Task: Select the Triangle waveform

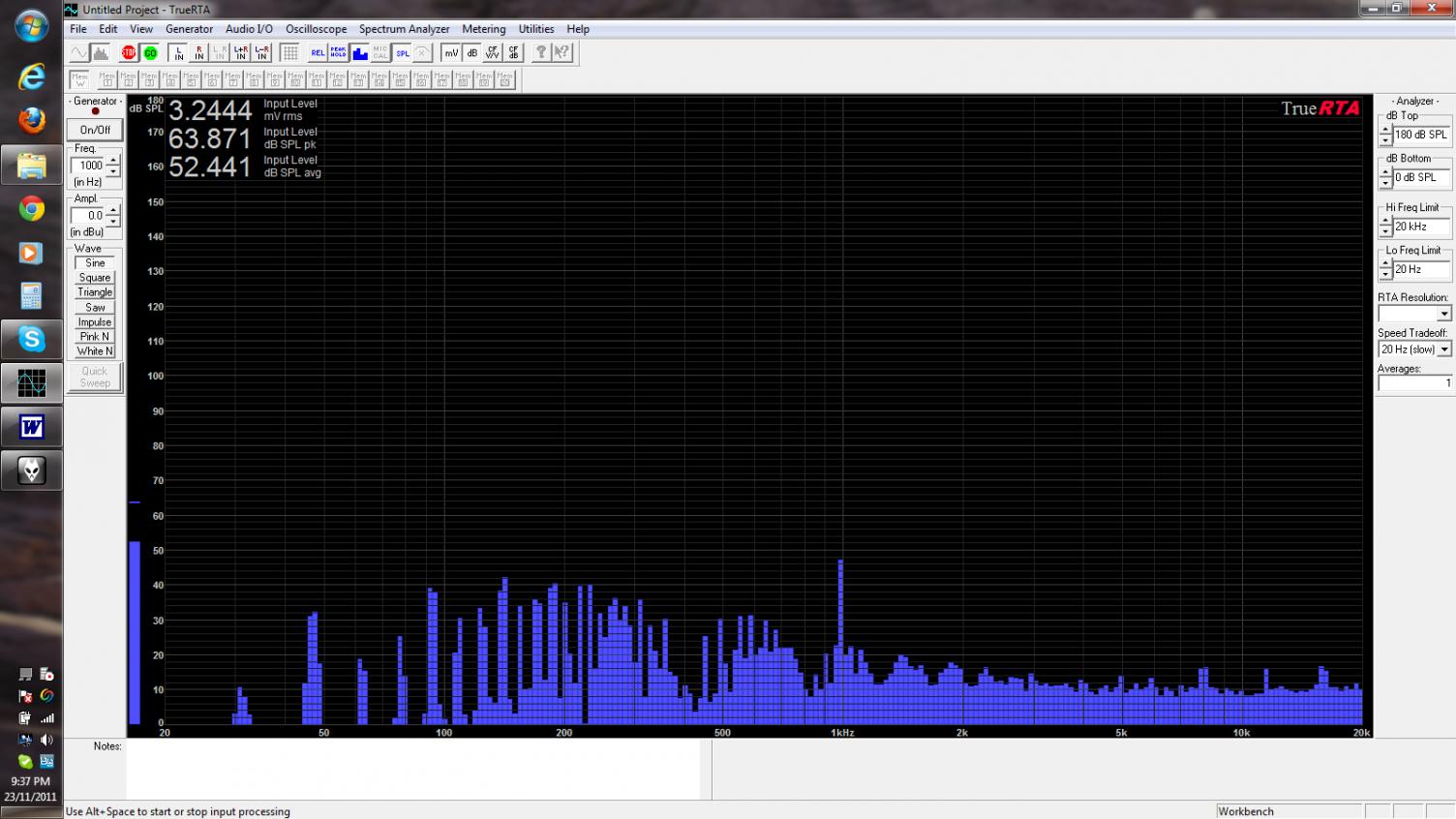Action: pyautogui.click(x=95, y=292)
